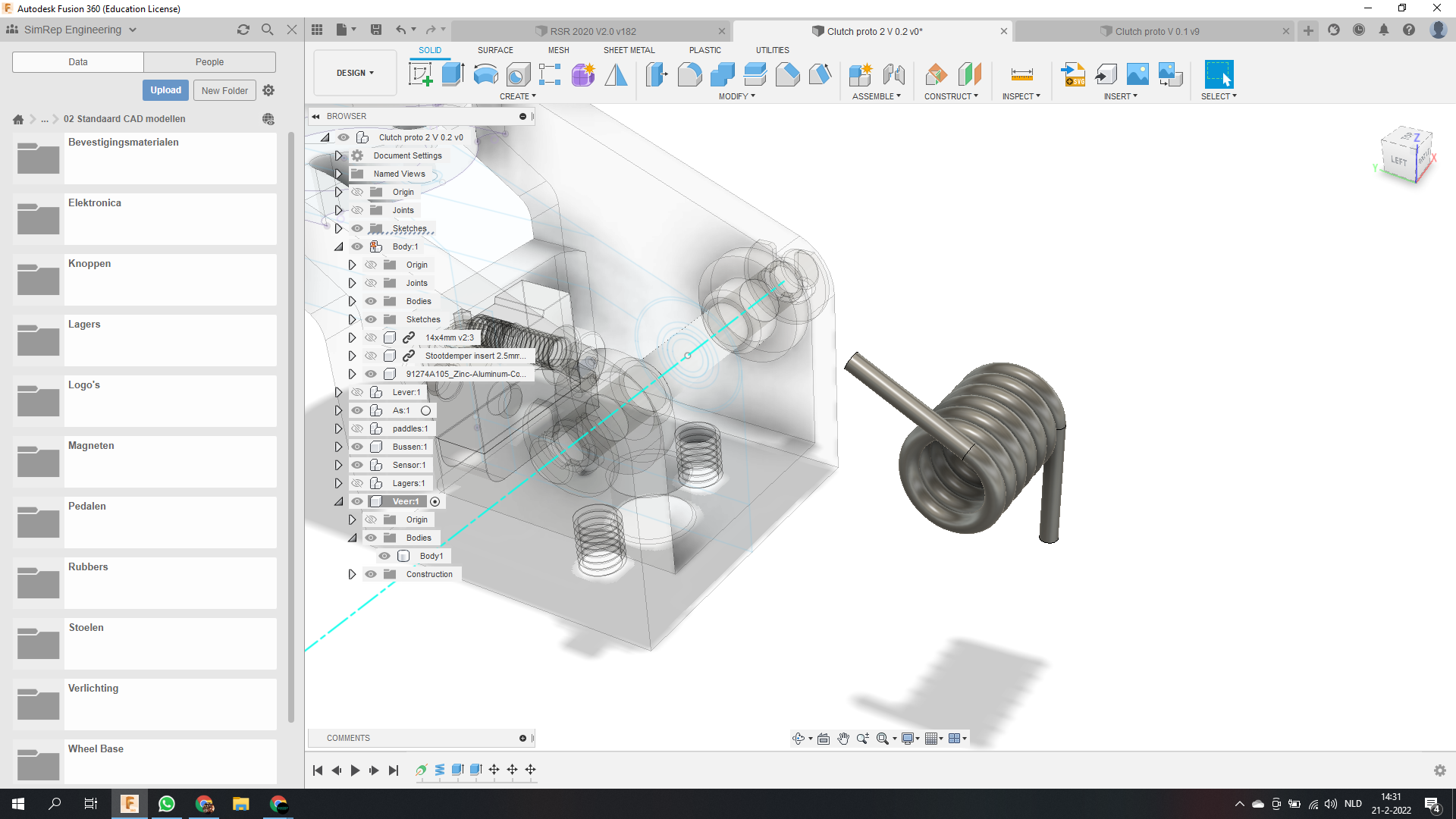
Task: Hide the Veer:1 component
Action: coord(357,501)
